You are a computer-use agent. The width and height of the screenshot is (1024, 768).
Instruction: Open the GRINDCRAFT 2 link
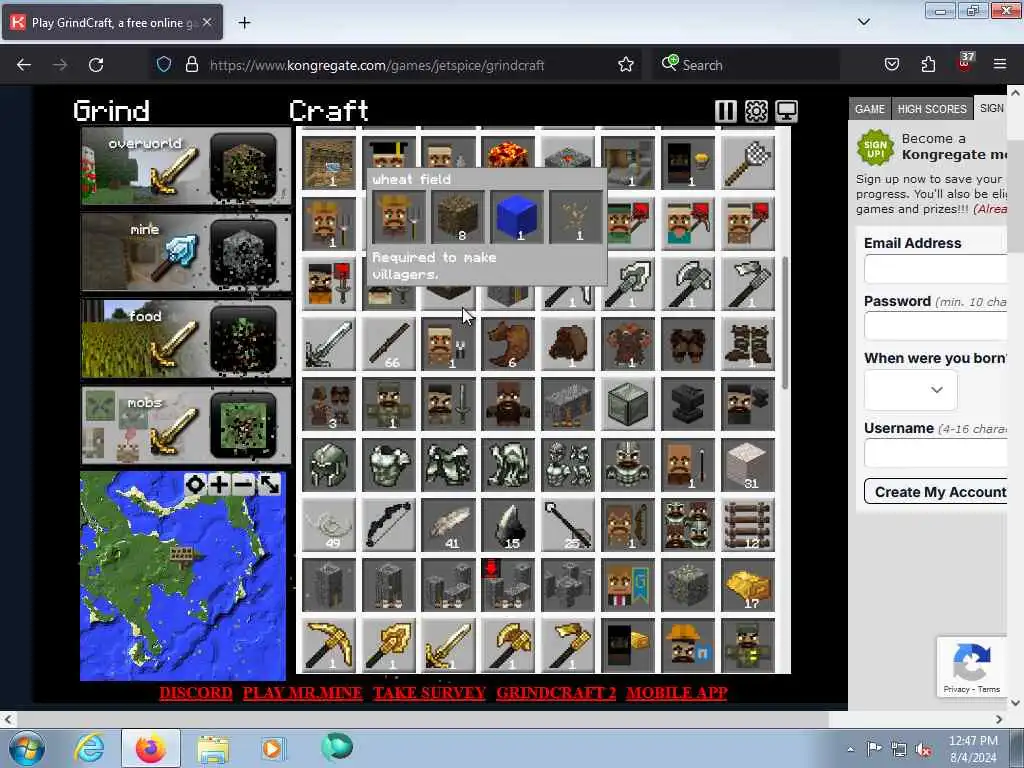tap(556, 693)
